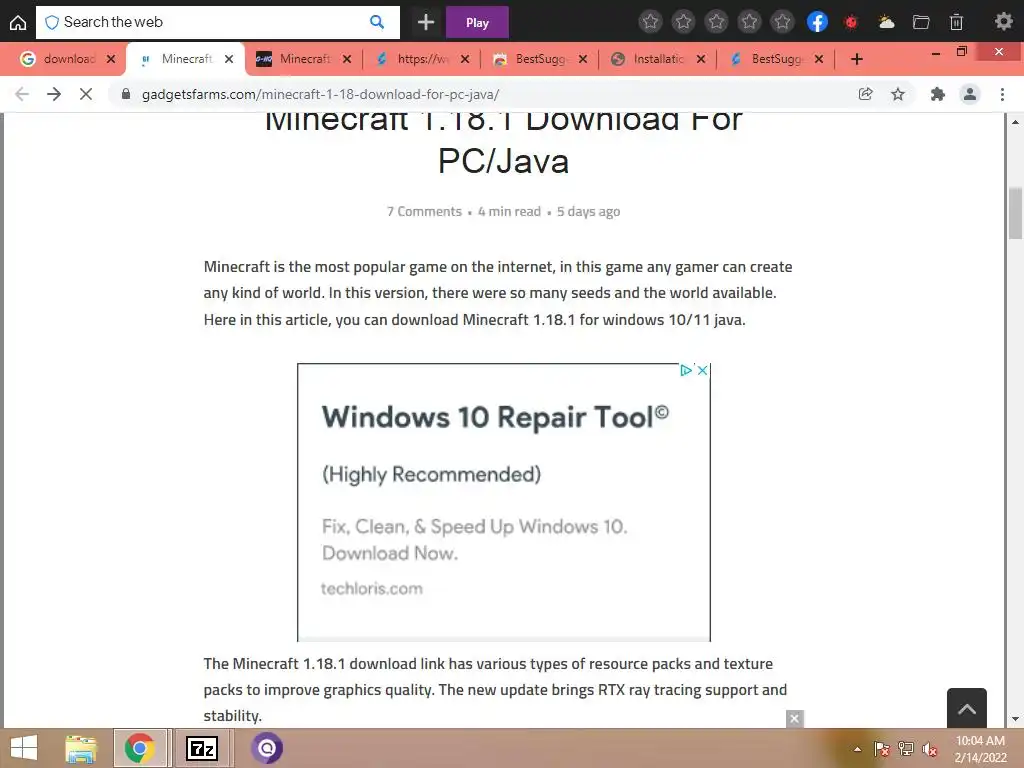Close the bottom banner with gray X
The height and width of the screenshot is (768, 1024).
point(794,718)
